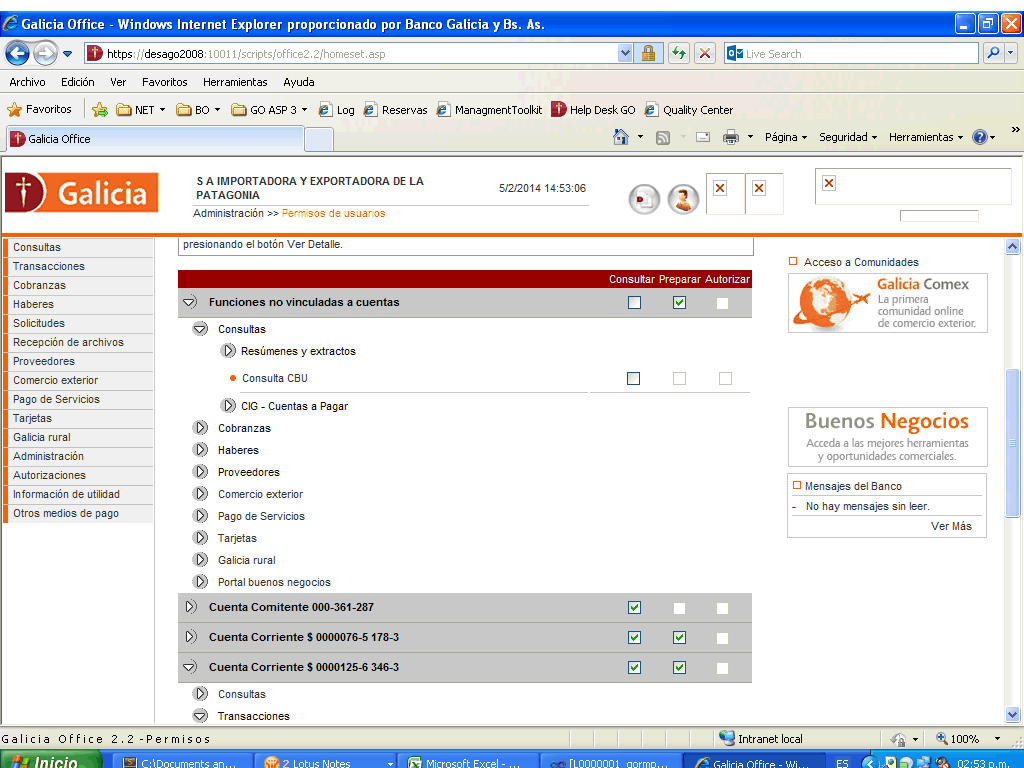Click the round document icon in header

tap(645, 199)
